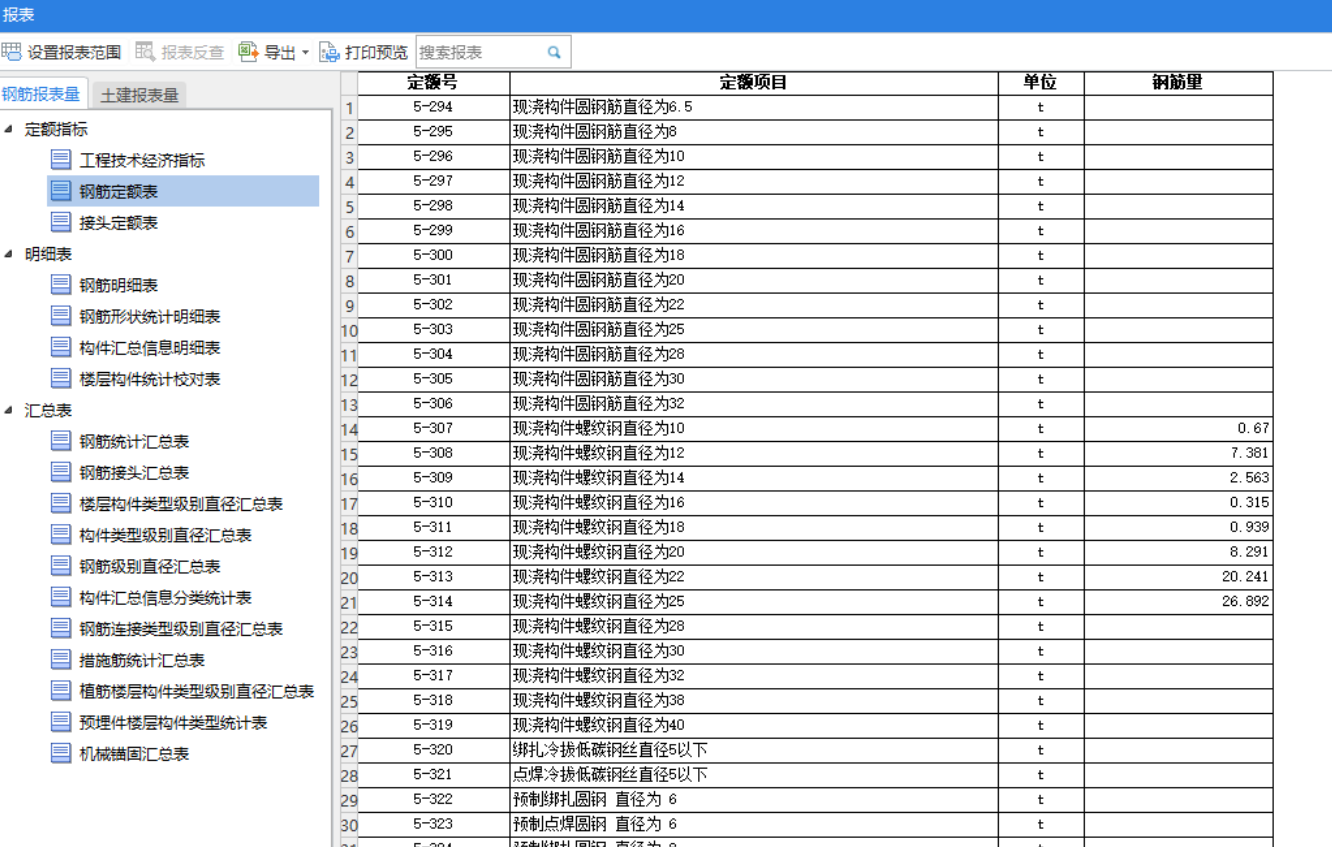1332x847 pixels.
Task: Click the icon beside 楼层构件类型级别直径汇总表
Action: coord(61,503)
